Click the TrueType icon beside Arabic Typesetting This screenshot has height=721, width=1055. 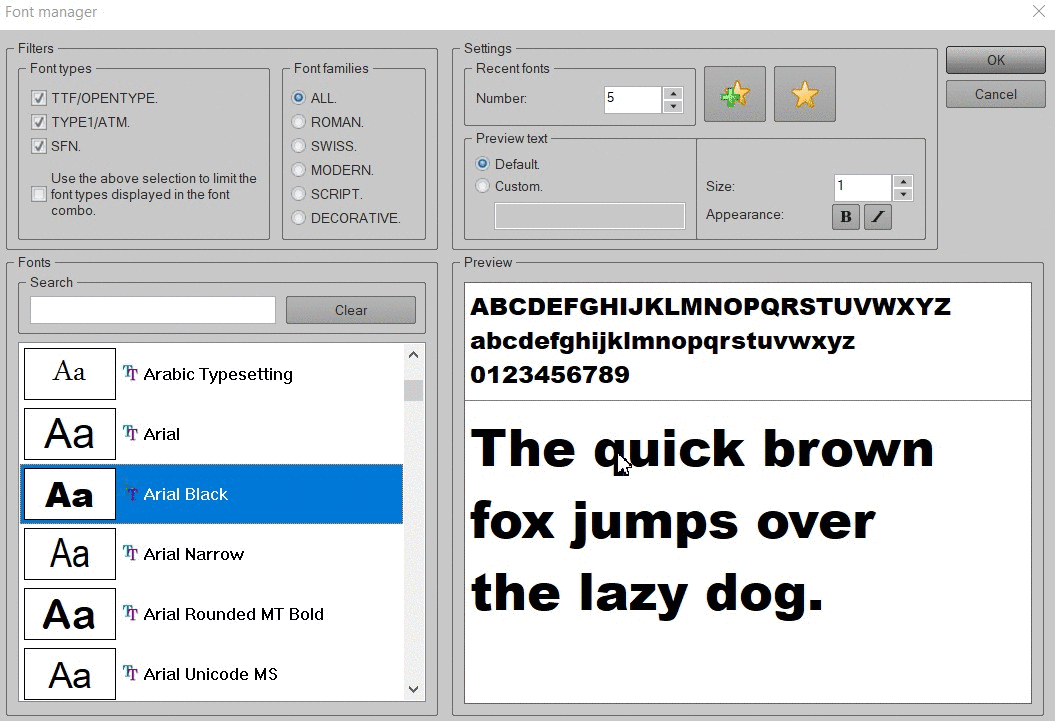(x=130, y=373)
